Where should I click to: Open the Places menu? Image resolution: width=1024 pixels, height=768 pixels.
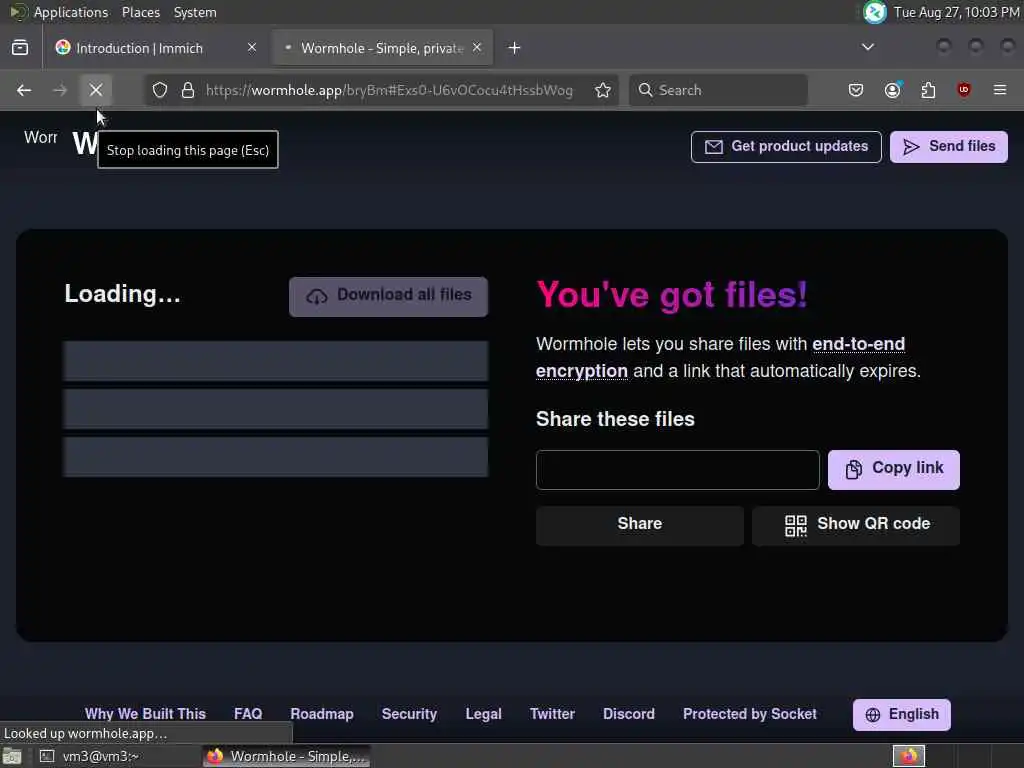coord(140,12)
